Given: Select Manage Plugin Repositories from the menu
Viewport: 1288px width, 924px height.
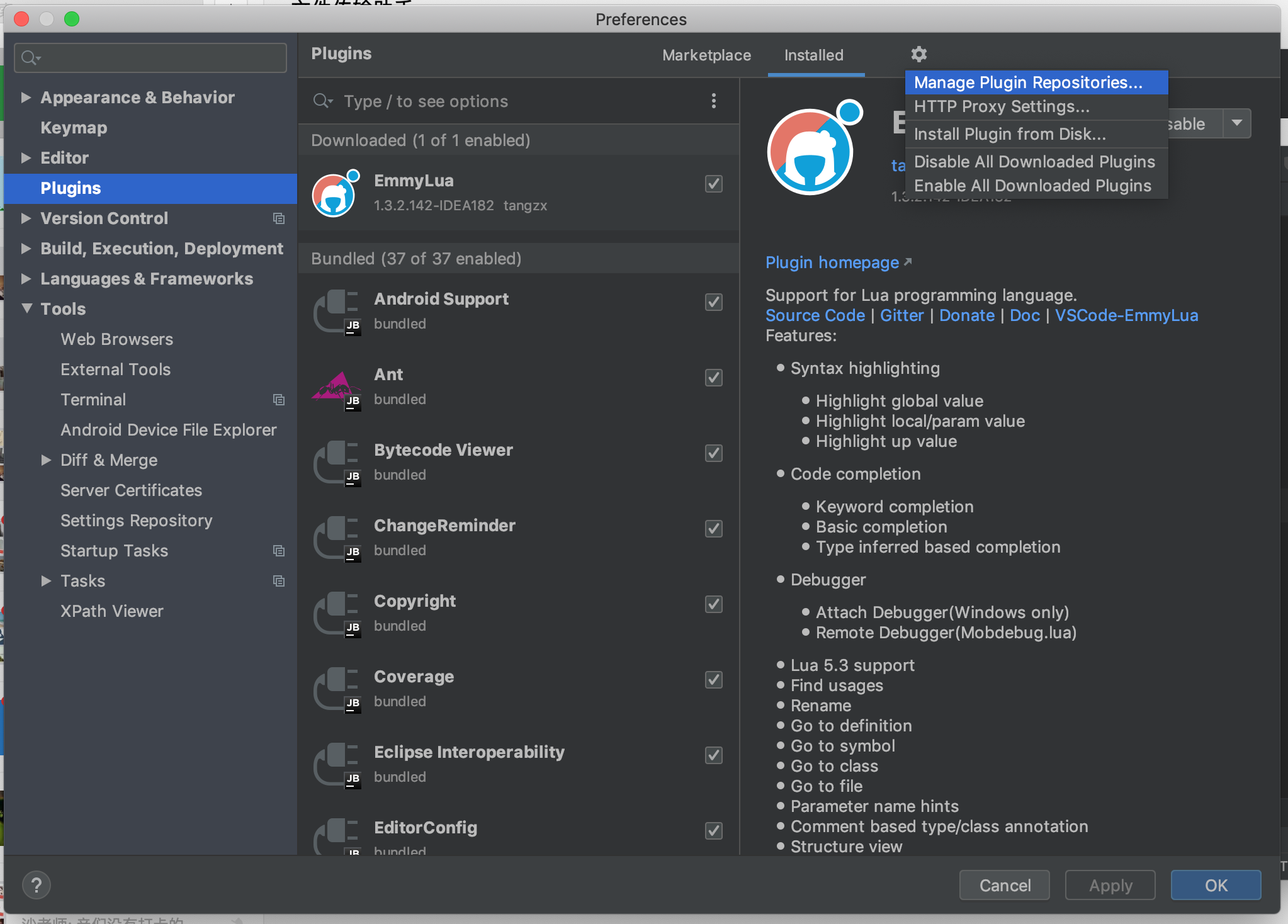Looking at the screenshot, I should click(x=1027, y=82).
